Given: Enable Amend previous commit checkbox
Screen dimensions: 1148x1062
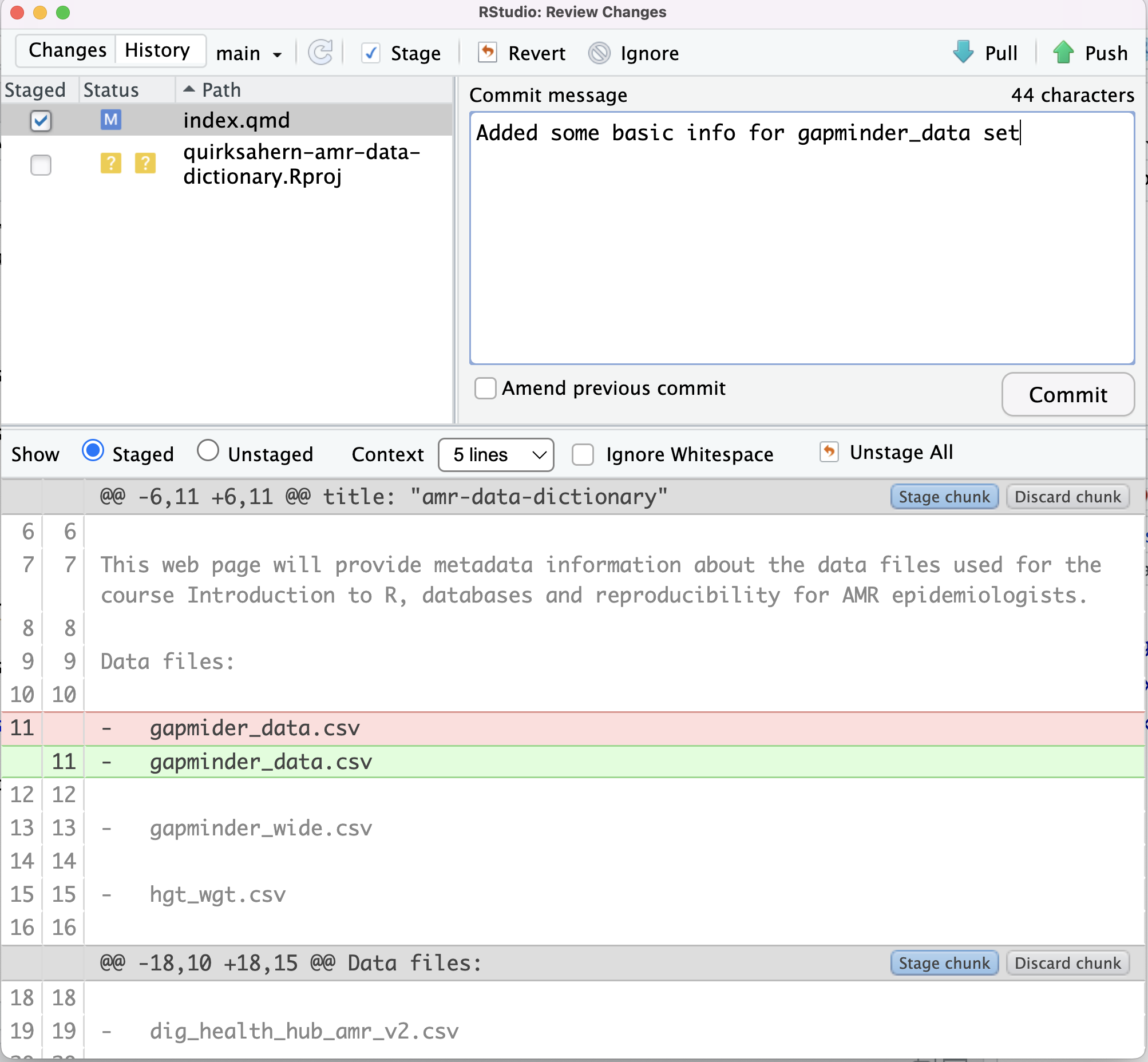Looking at the screenshot, I should tap(485, 389).
